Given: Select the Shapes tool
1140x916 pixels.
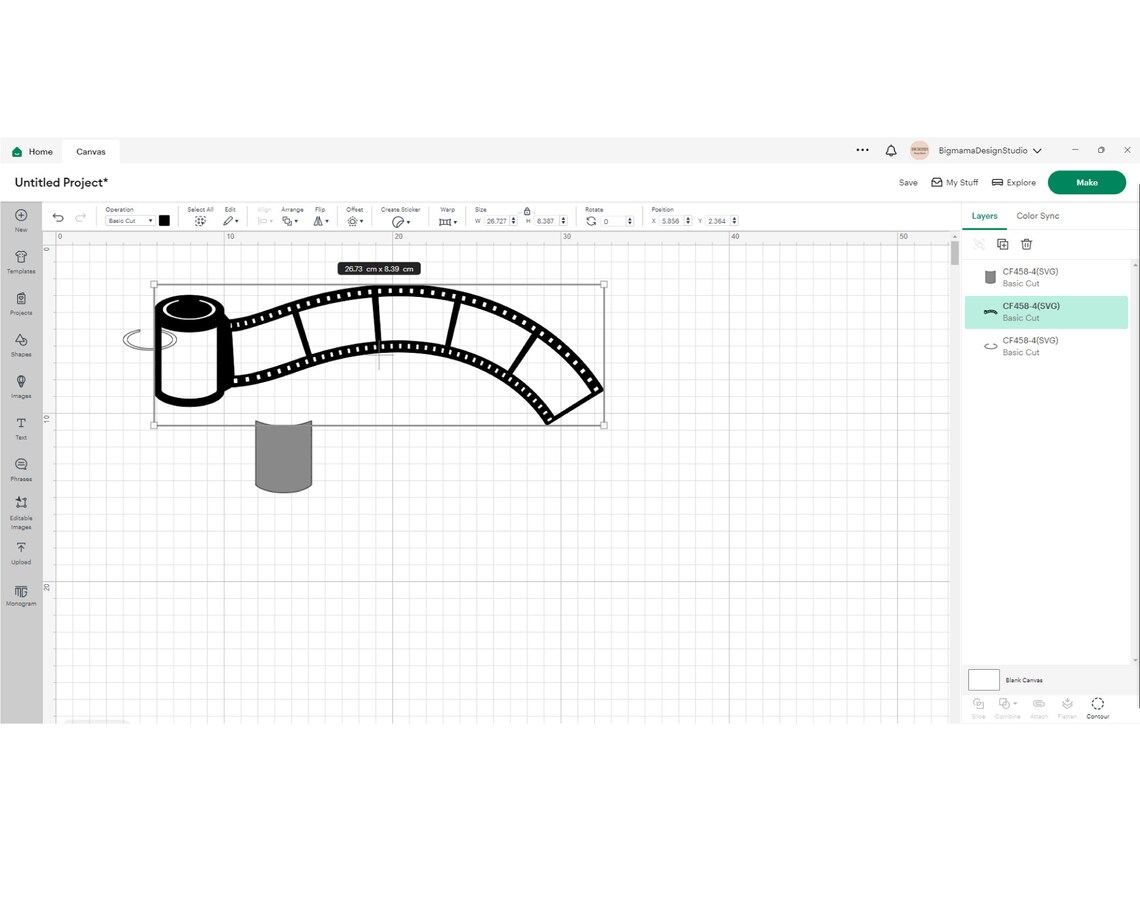Looking at the screenshot, I should point(21,345).
